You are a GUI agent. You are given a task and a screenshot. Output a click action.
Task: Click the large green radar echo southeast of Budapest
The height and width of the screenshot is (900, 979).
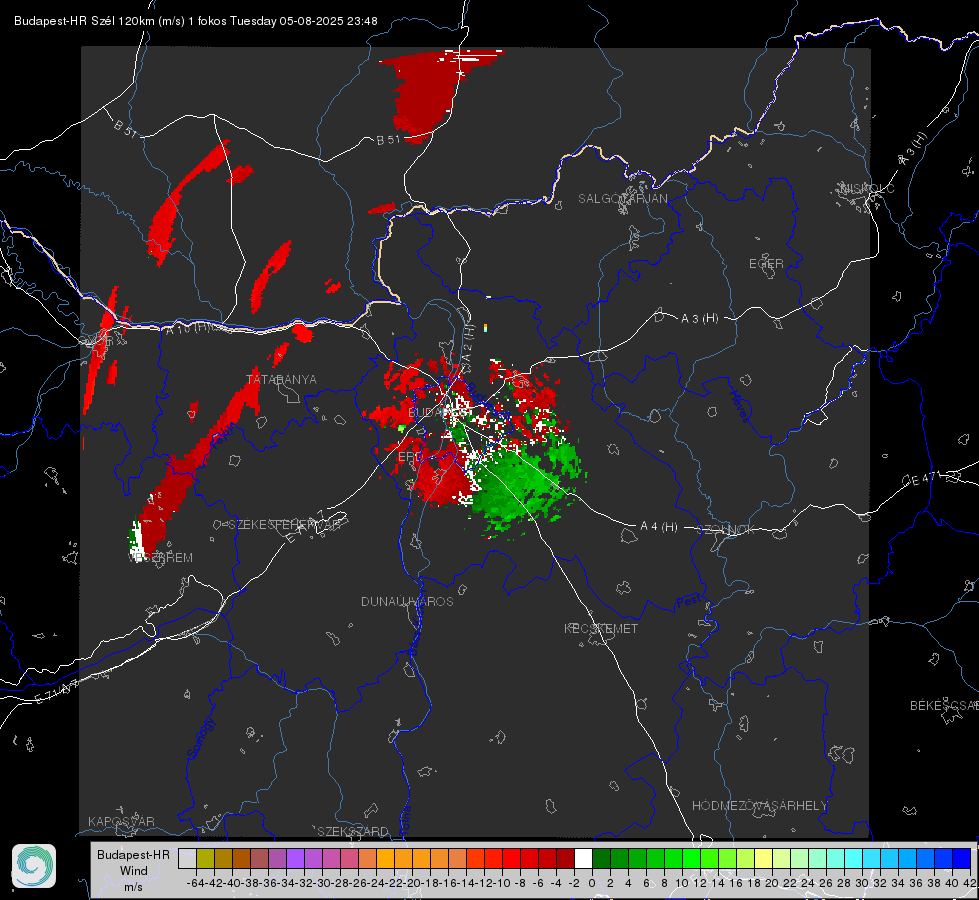point(523,482)
